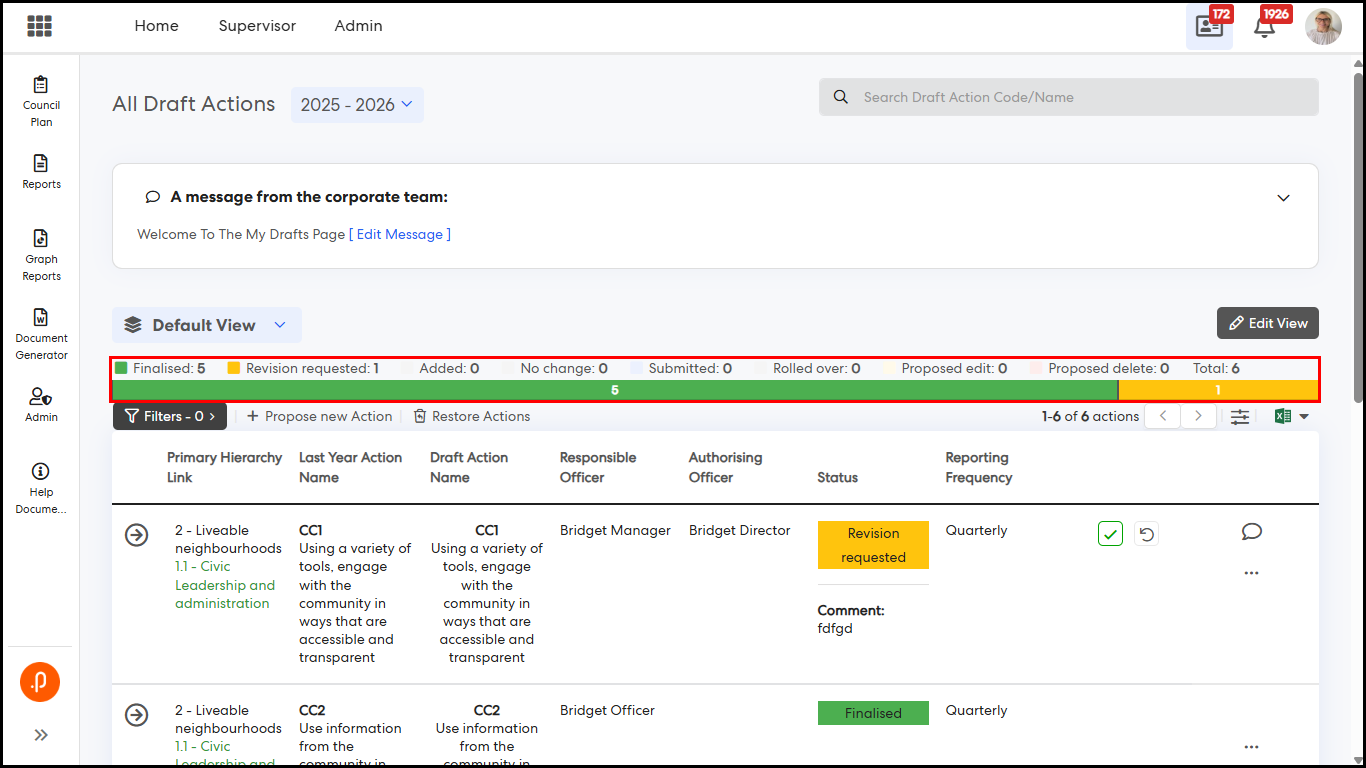Click the notifications bell icon
This screenshot has height=768, width=1366.
pyautogui.click(x=1264, y=27)
